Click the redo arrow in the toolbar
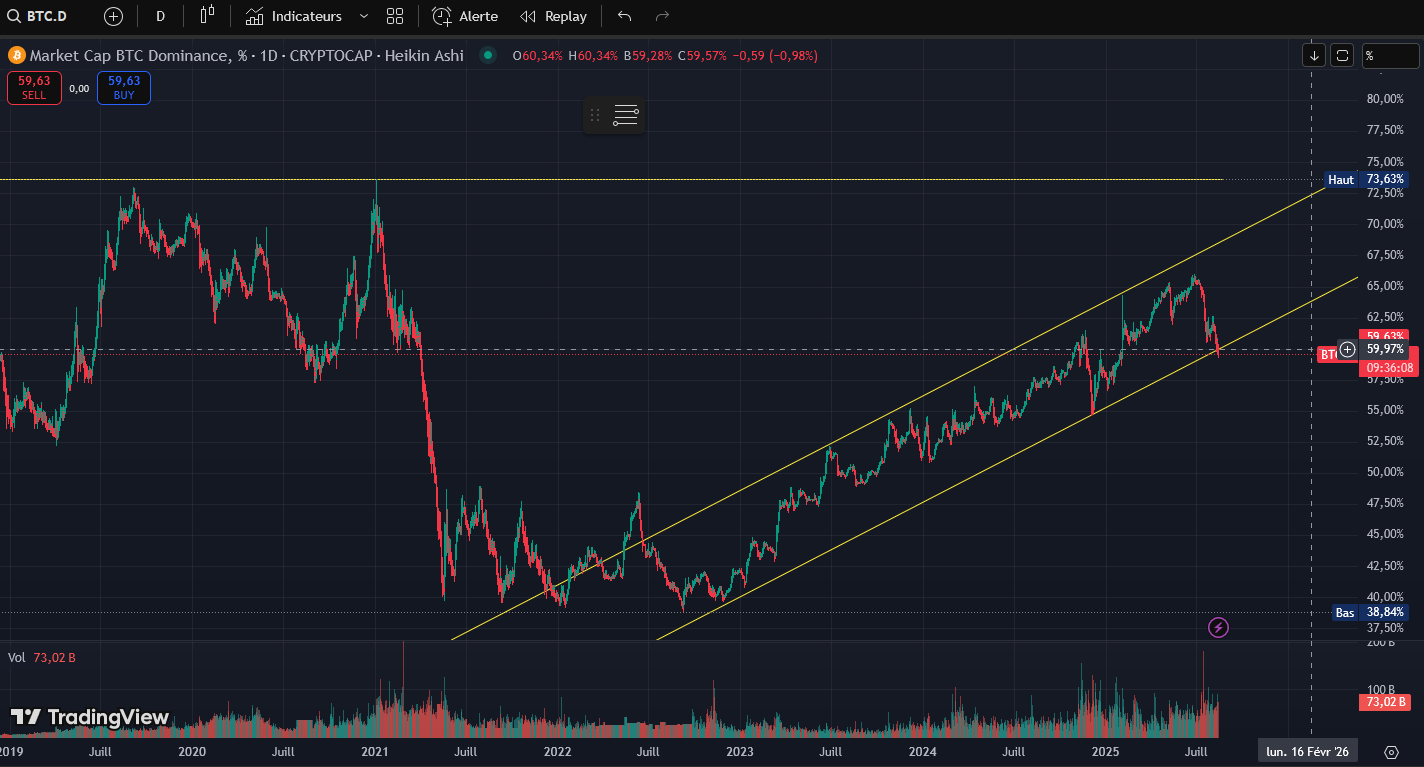The image size is (1424, 767). coord(662,16)
